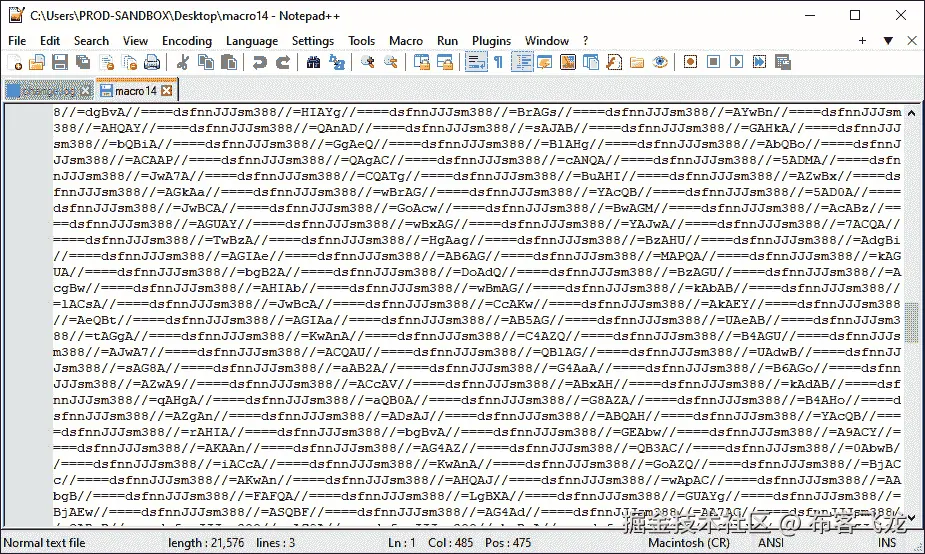Image resolution: width=925 pixels, height=554 pixels.
Task: Toggle Show all characters pilcrow icon
Action: point(499,62)
